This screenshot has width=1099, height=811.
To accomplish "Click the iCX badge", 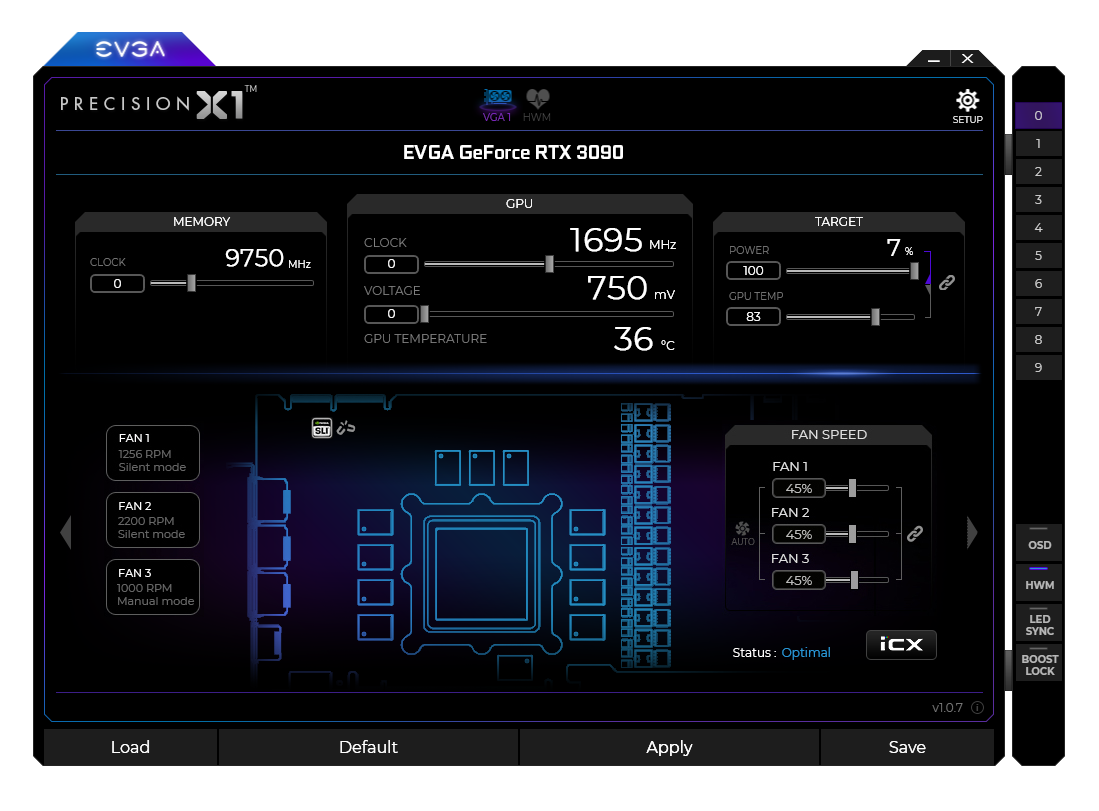I will point(900,645).
